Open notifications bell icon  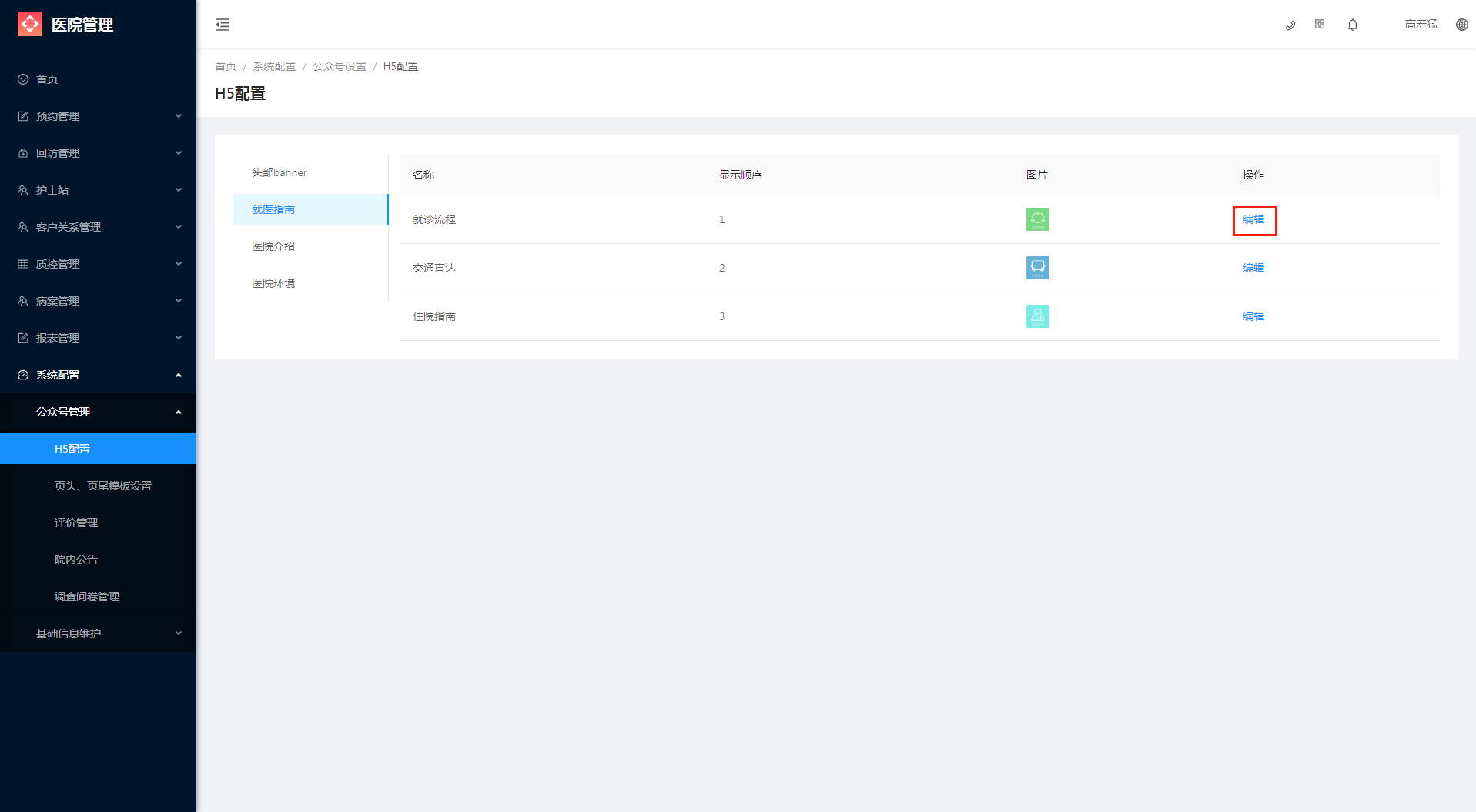click(x=1353, y=25)
